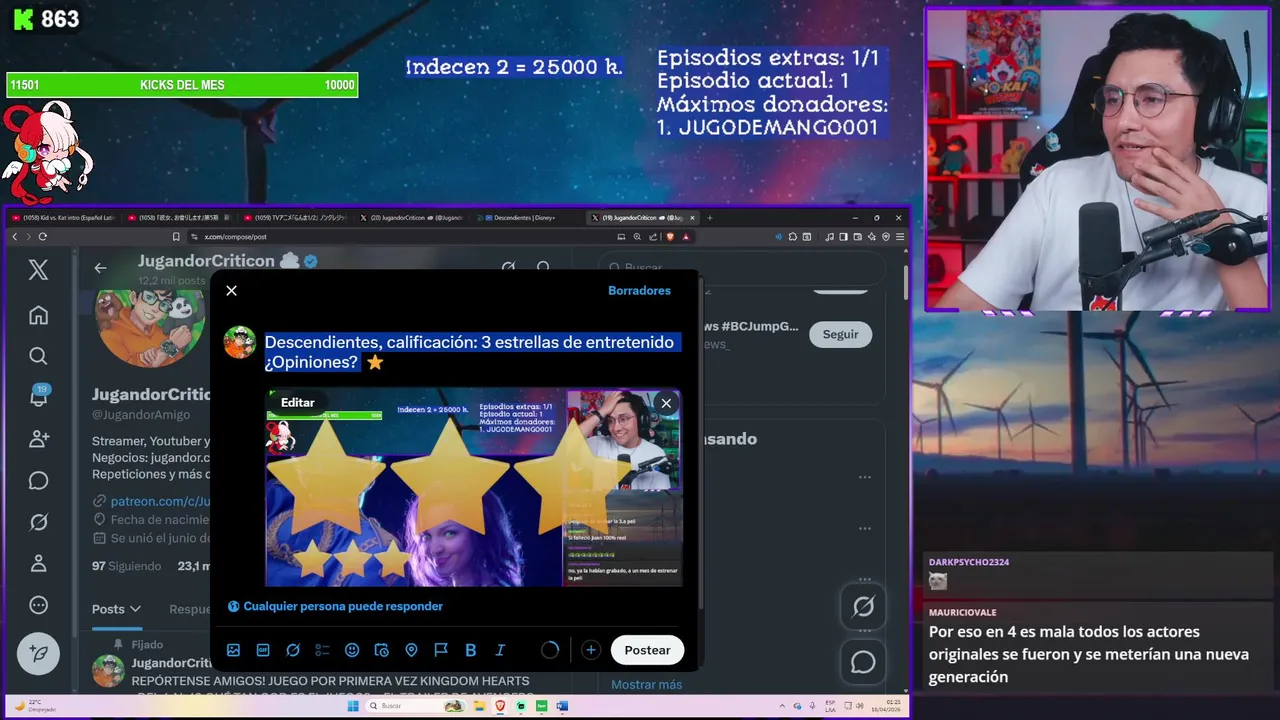
Task: Open the taskbar clock and date
Action: point(885,706)
